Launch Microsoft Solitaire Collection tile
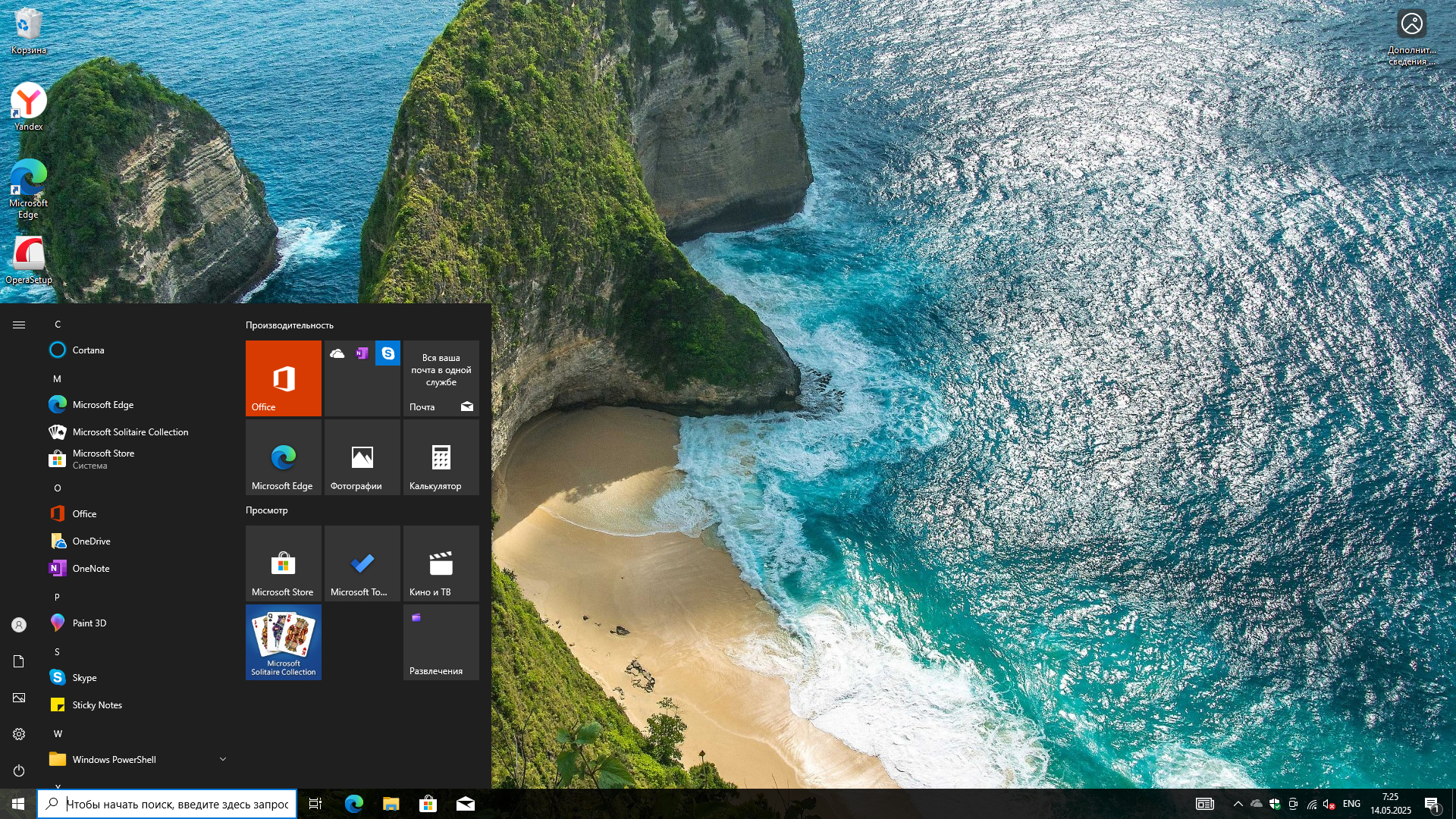Image resolution: width=1456 pixels, height=819 pixels. point(283,642)
